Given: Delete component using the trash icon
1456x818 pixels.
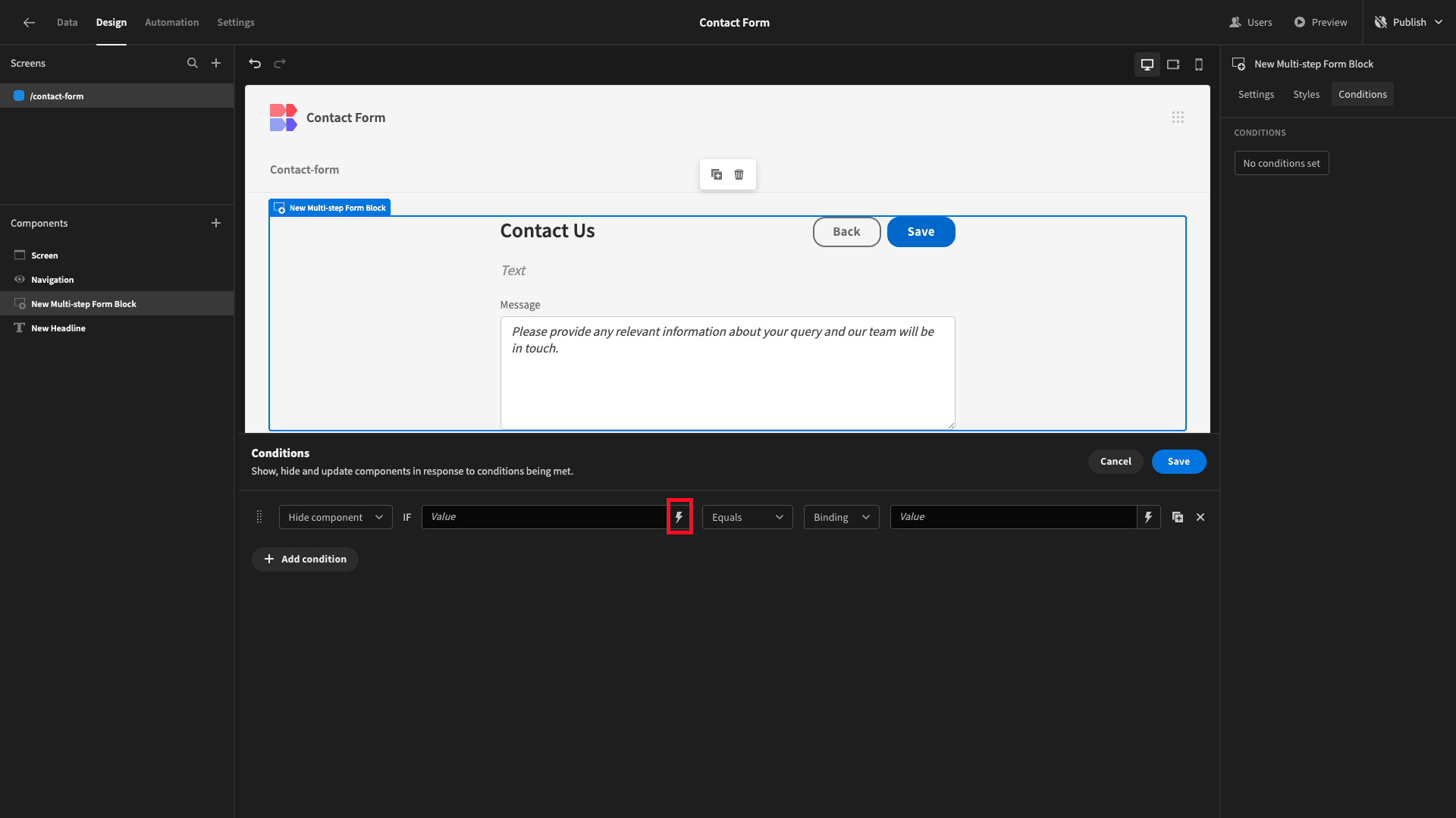Looking at the screenshot, I should [x=739, y=174].
